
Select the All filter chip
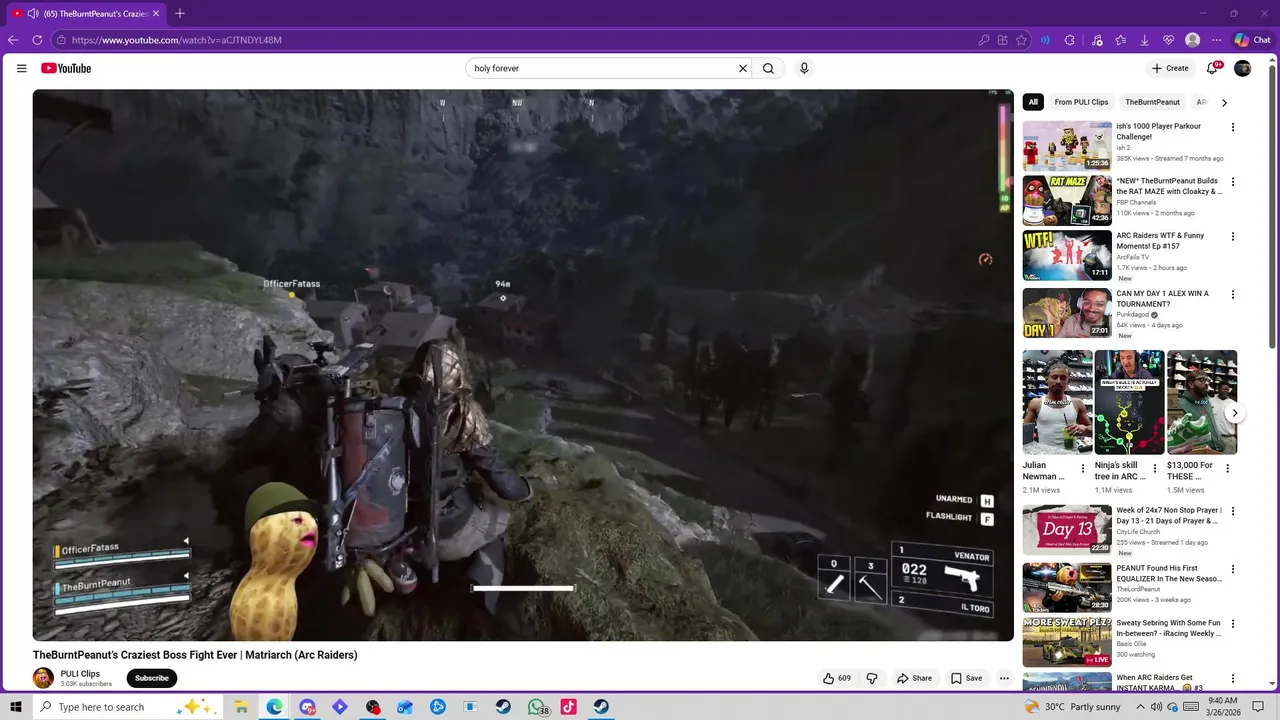[x=1033, y=102]
